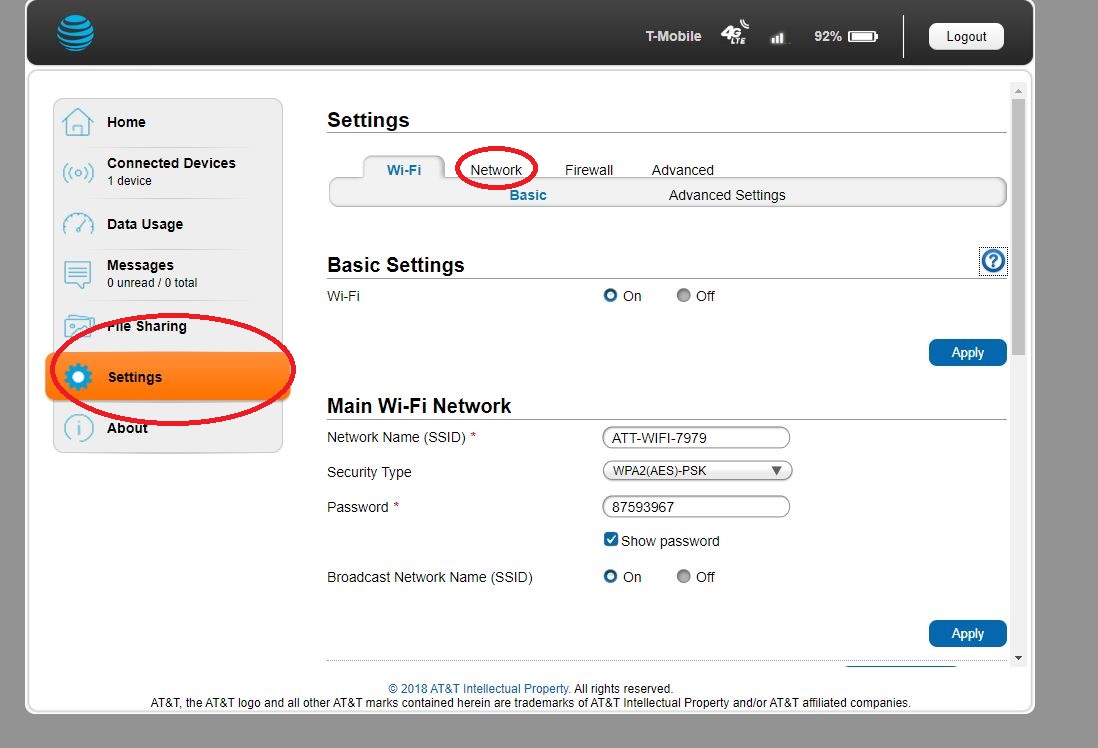Click the Main Wi-Fi Network heading

pyautogui.click(x=419, y=406)
